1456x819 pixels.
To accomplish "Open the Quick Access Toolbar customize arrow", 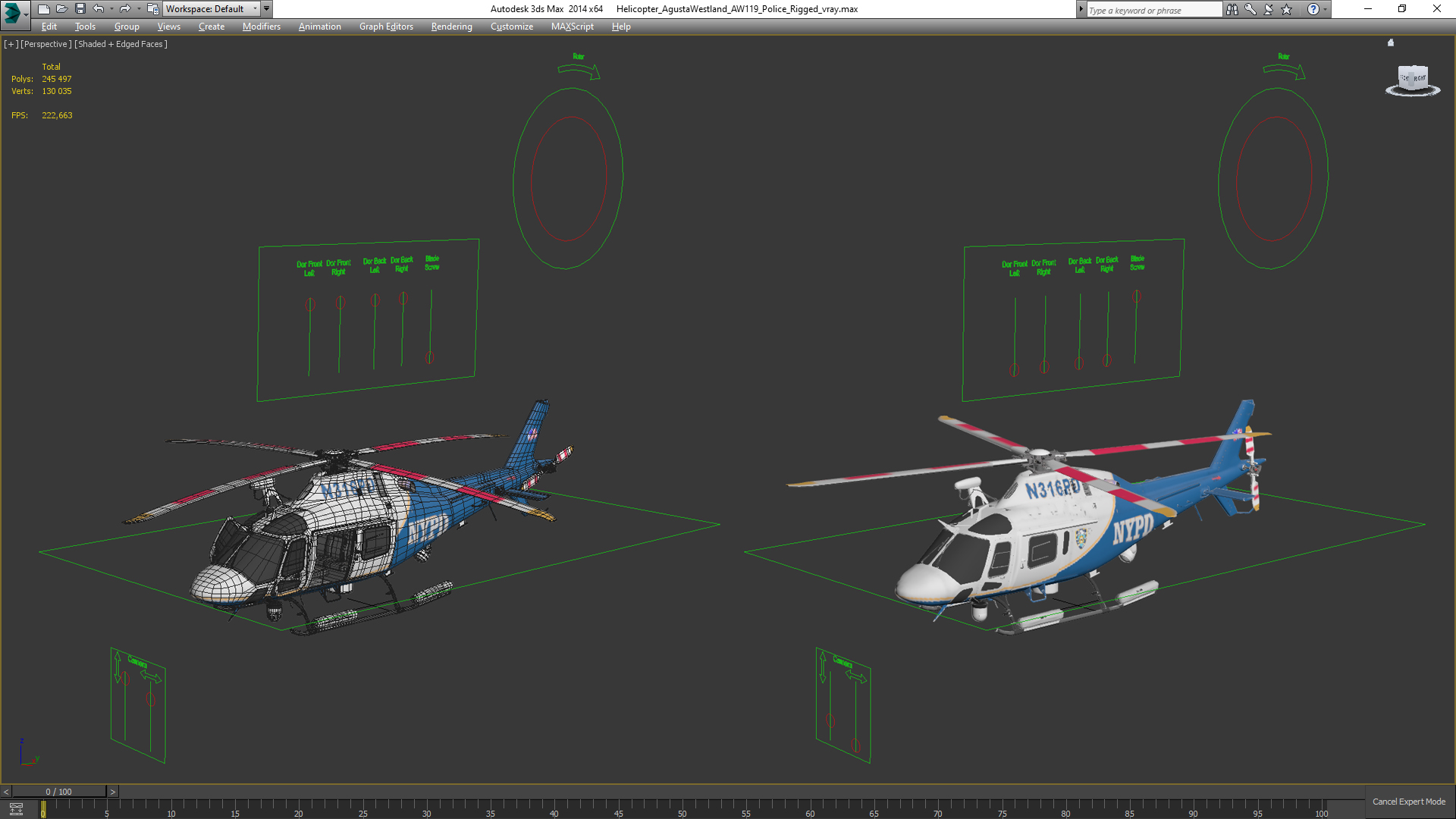I will pos(266,9).
